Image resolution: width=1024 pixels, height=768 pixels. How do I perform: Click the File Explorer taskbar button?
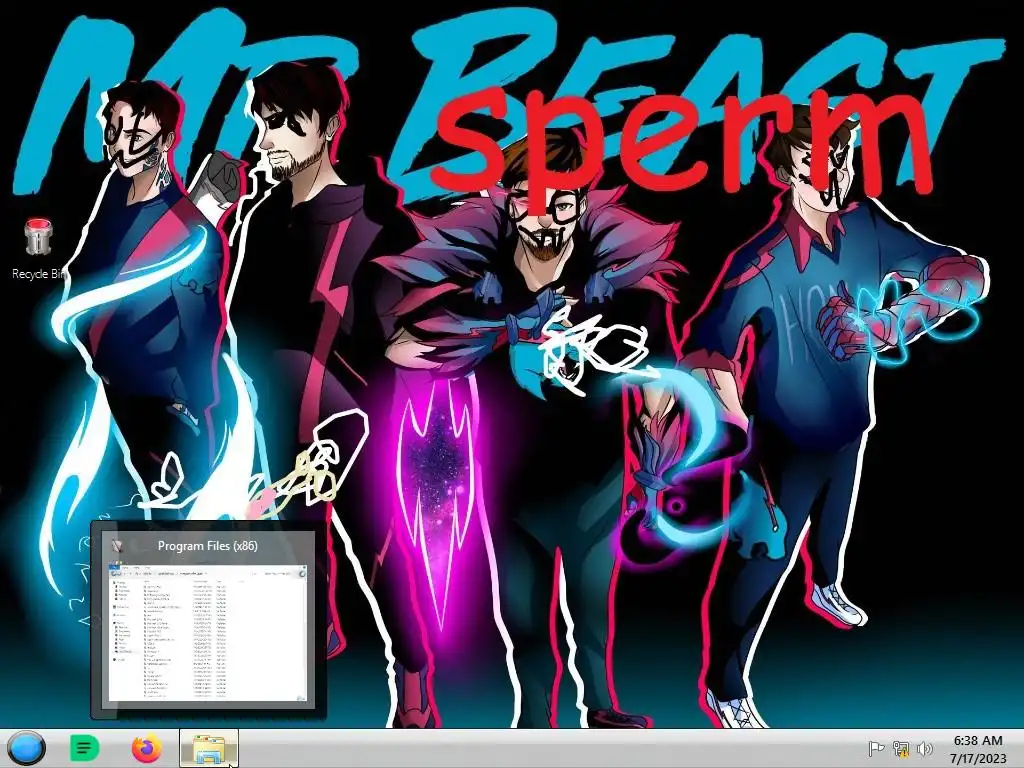pyautogui.click(x=209, y=748)
